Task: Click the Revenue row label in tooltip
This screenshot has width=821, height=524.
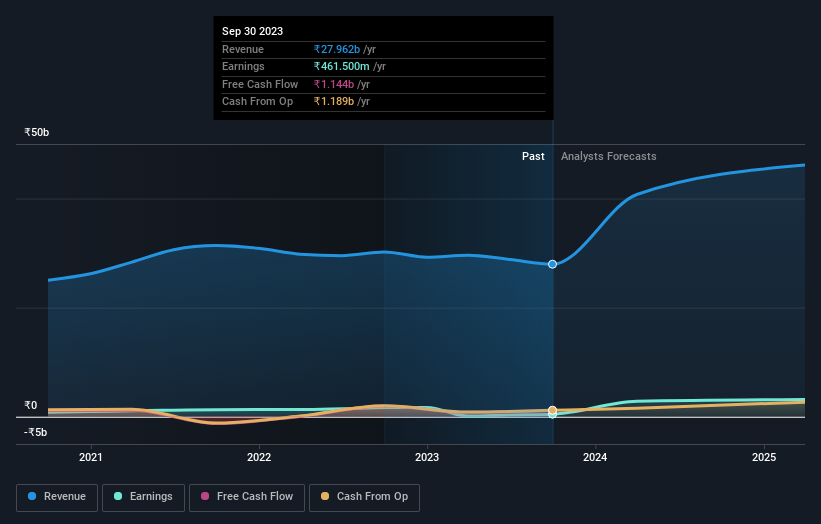Action: pyautogui.click(x=243, y=49)
